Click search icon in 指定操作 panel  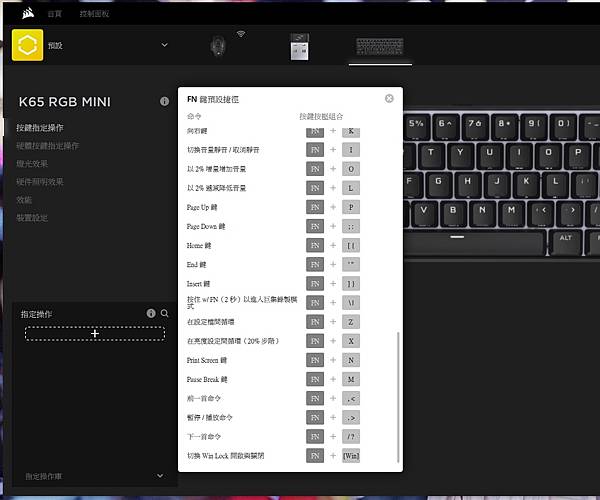165,313
